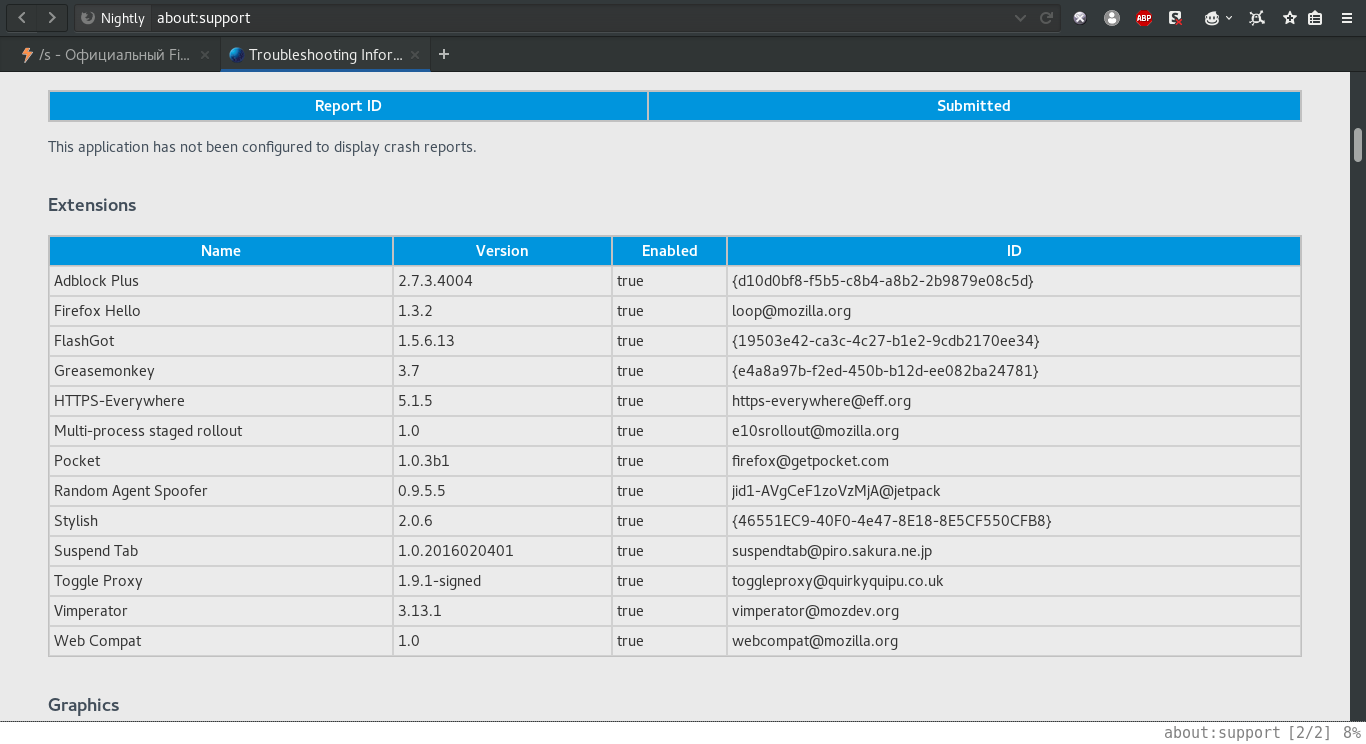Viewport: 1366px width, 744px height.
Task: Click the Extensions Name column header
Action: click(x=221, y=251)
